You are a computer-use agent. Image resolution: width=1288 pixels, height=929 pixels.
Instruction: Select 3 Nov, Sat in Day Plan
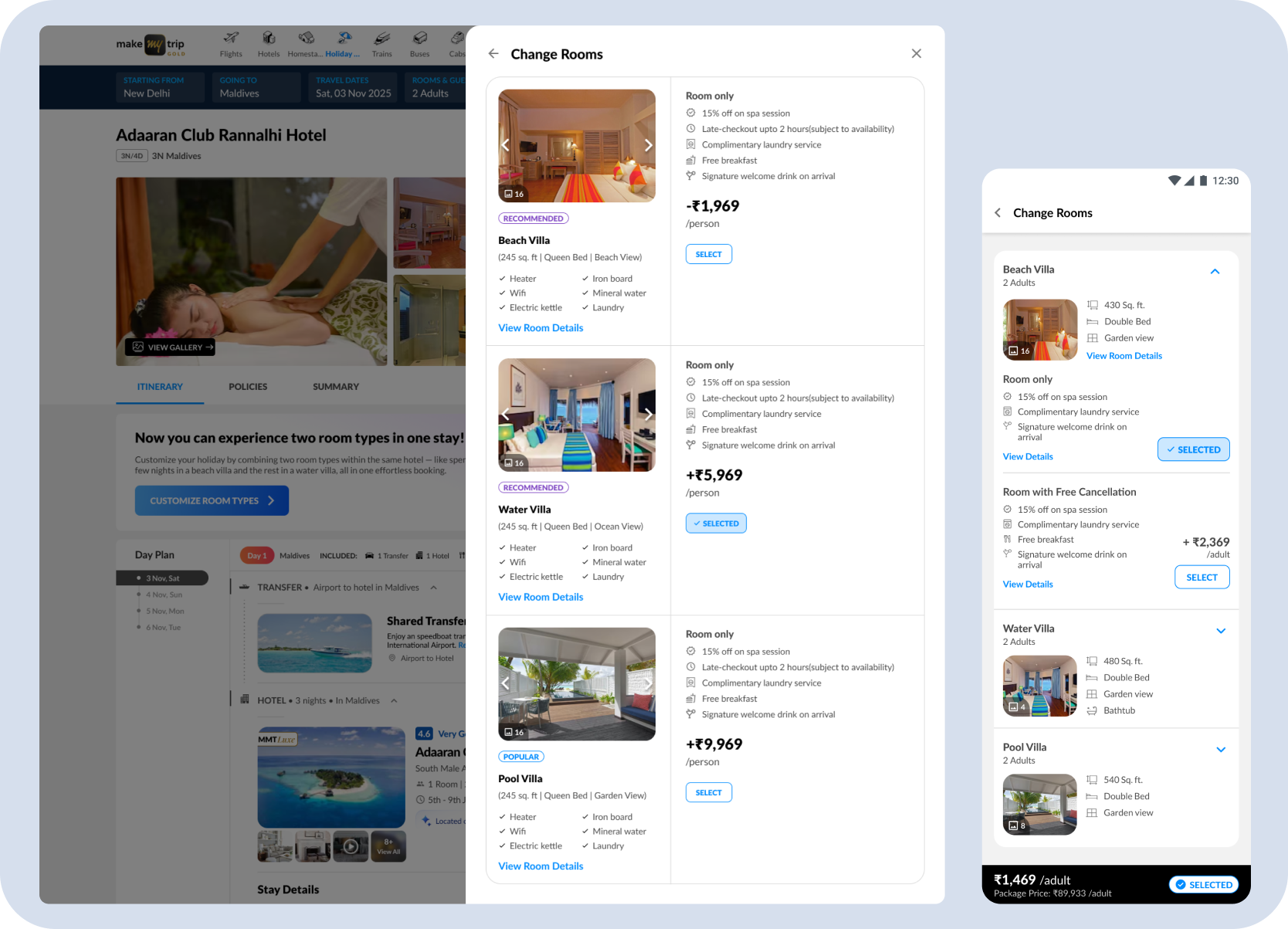[x=162, y=578]
